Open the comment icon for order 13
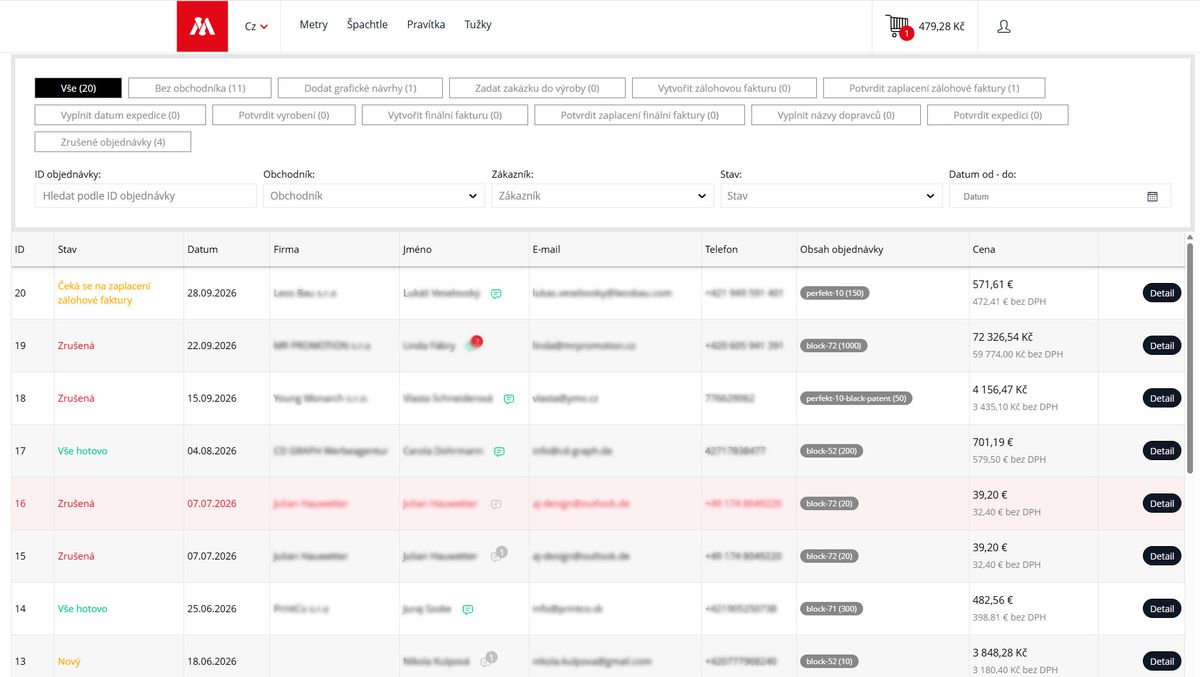The image size is (1200, 677). [x=488, y=660]
